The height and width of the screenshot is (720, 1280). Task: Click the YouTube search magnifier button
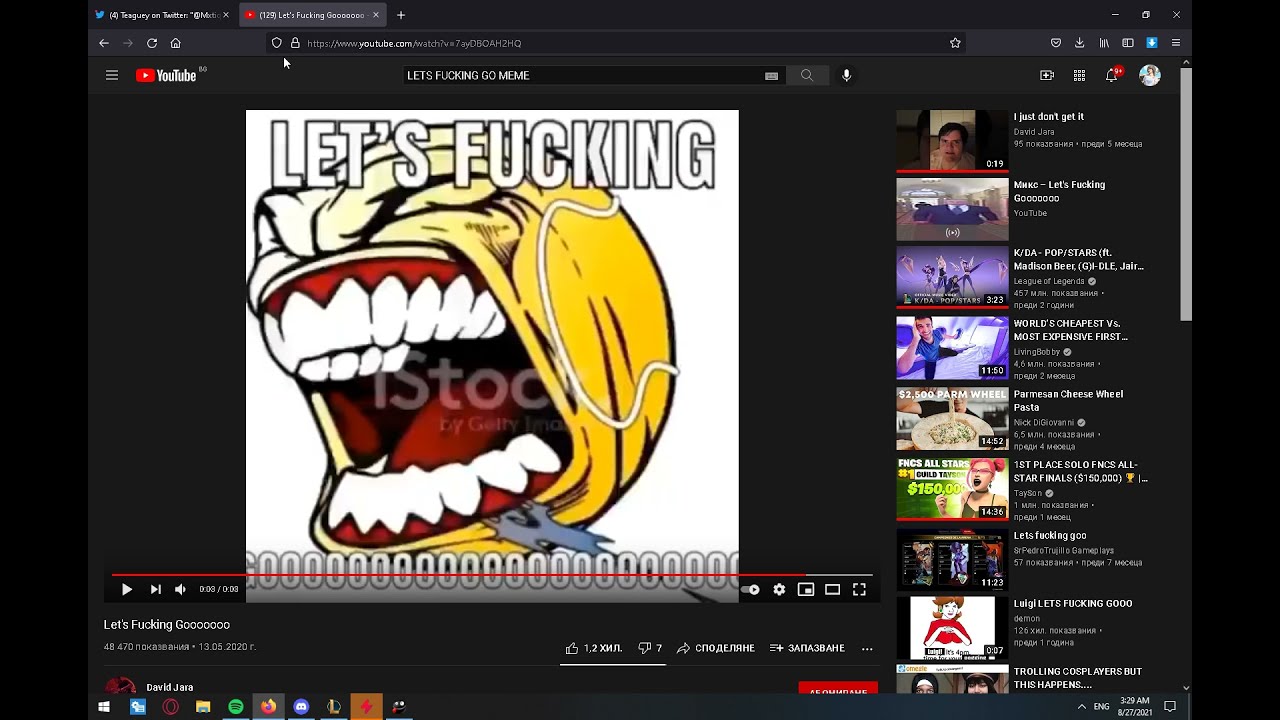pyautogui.click(x=806, y=75)
